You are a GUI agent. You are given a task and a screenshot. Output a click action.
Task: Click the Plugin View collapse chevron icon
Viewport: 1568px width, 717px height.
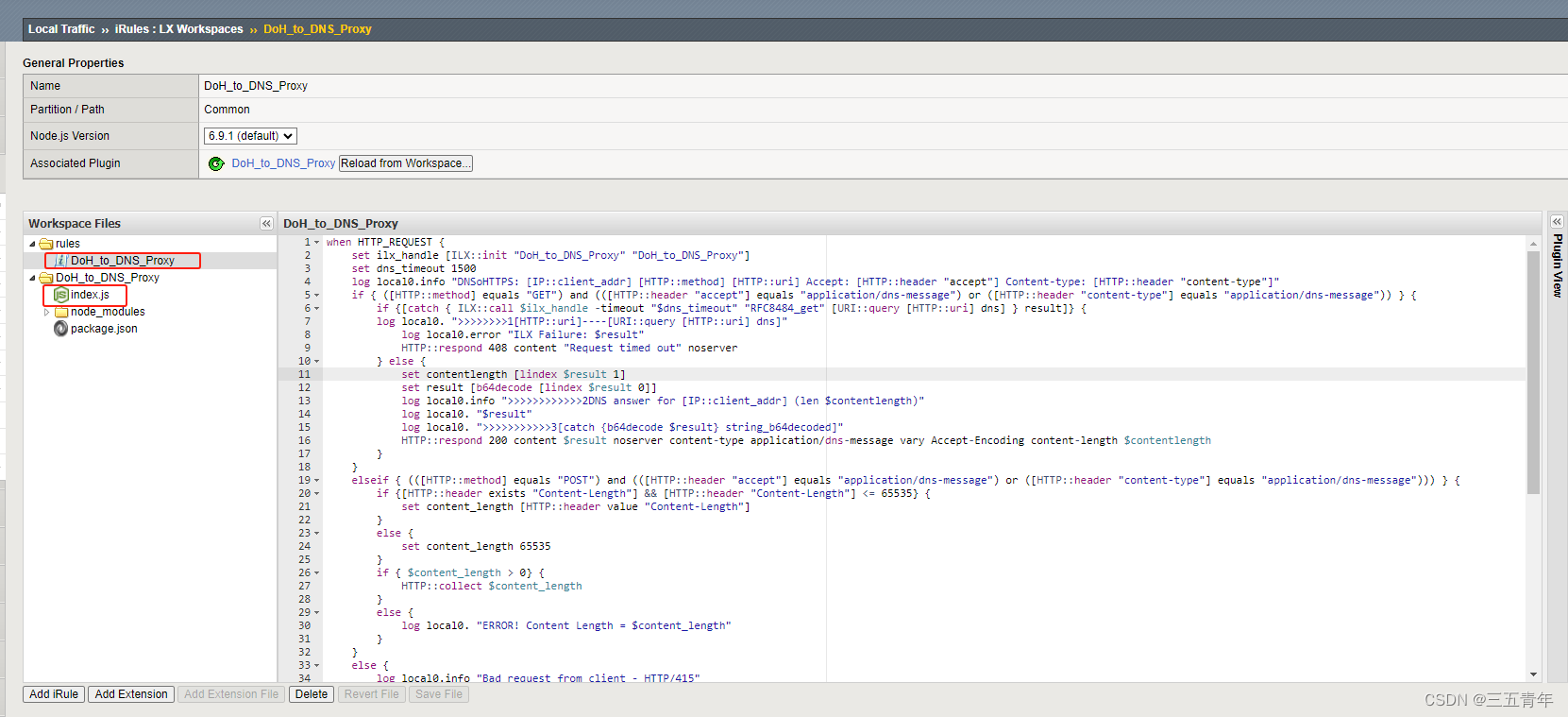[1558, 222]
